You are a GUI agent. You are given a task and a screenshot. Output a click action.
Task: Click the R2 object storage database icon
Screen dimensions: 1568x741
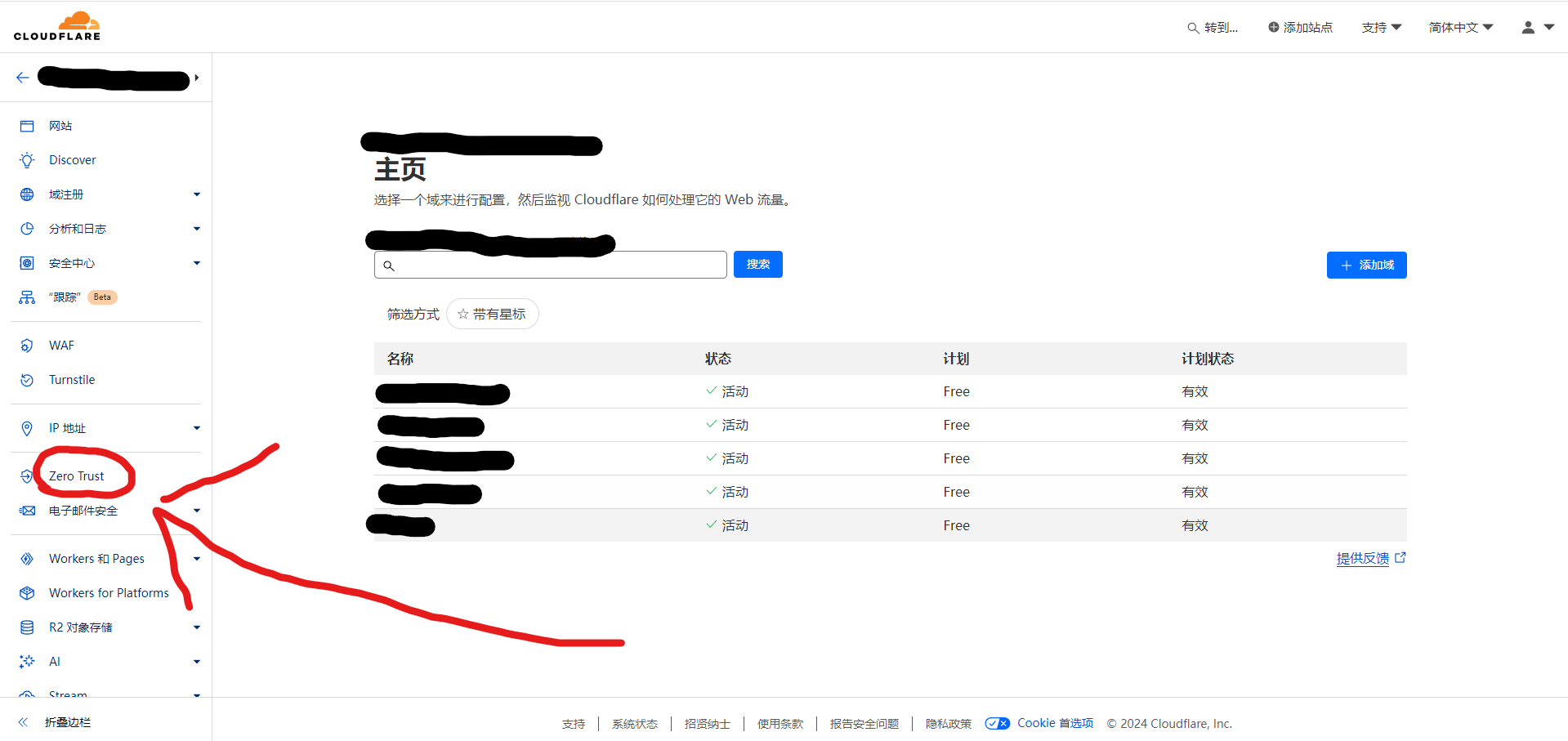point(27,627)
